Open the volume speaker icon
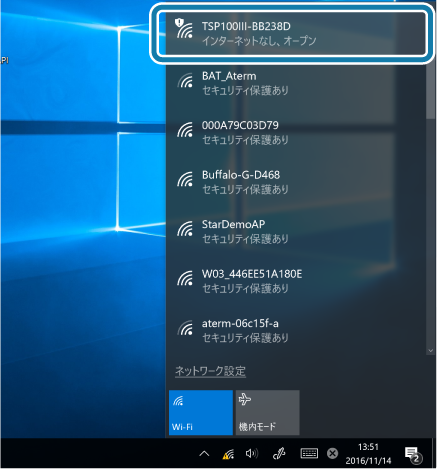 click(x=252, y=454)
